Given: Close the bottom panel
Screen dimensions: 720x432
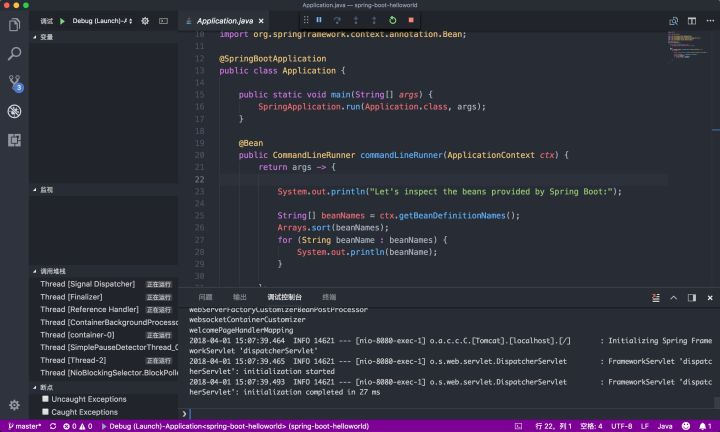Looking at the screenshot, I should pos(710,298).
